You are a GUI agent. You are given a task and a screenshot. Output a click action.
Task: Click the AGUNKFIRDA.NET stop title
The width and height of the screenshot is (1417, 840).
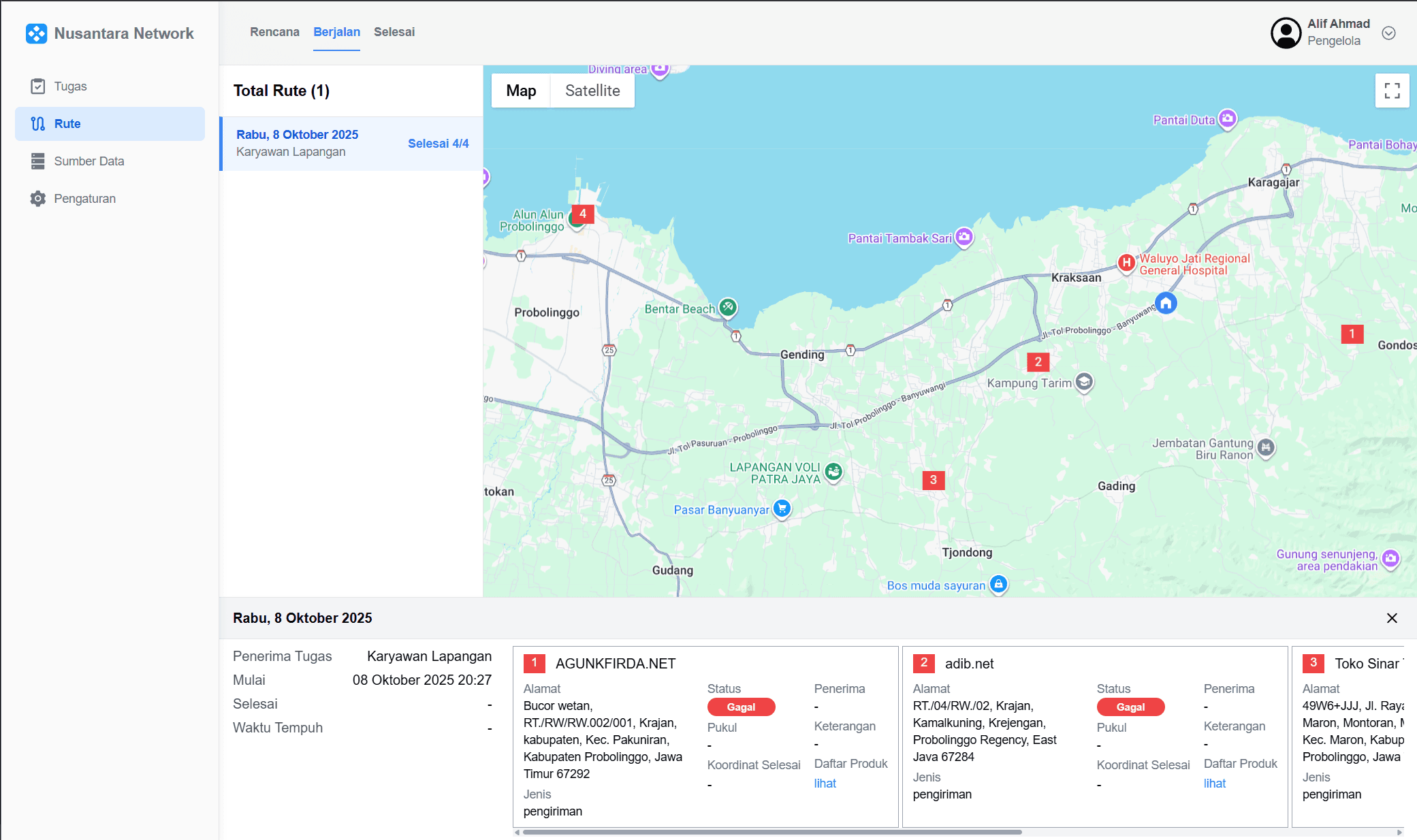[616, 664]
